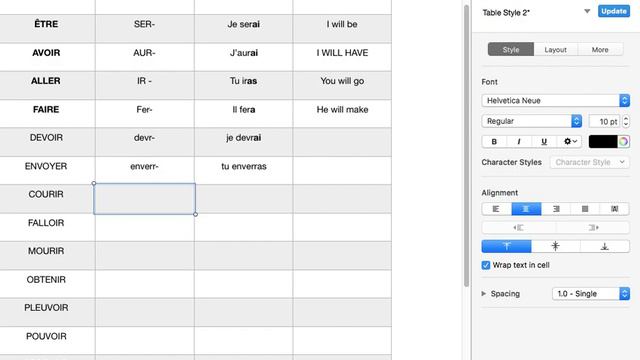
Task: Select the COURIR cell
Action: pyautogui.click(x=46, y=198)
